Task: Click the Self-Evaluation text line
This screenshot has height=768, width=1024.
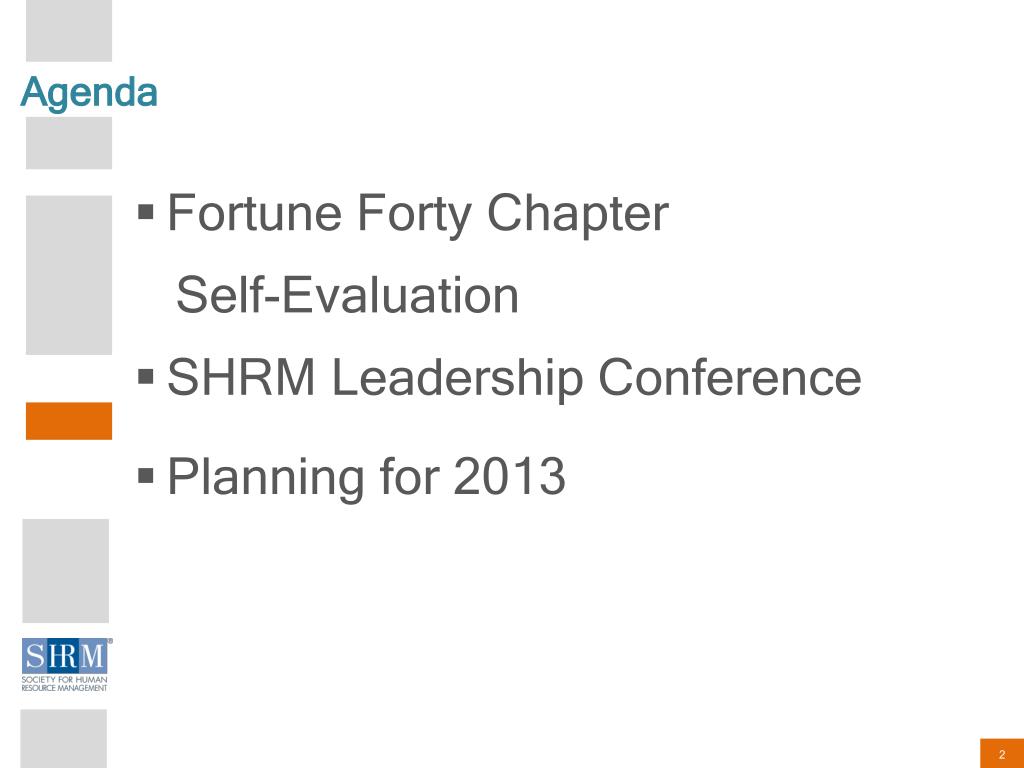Action: pyautogui.click(x=347, y=295)
